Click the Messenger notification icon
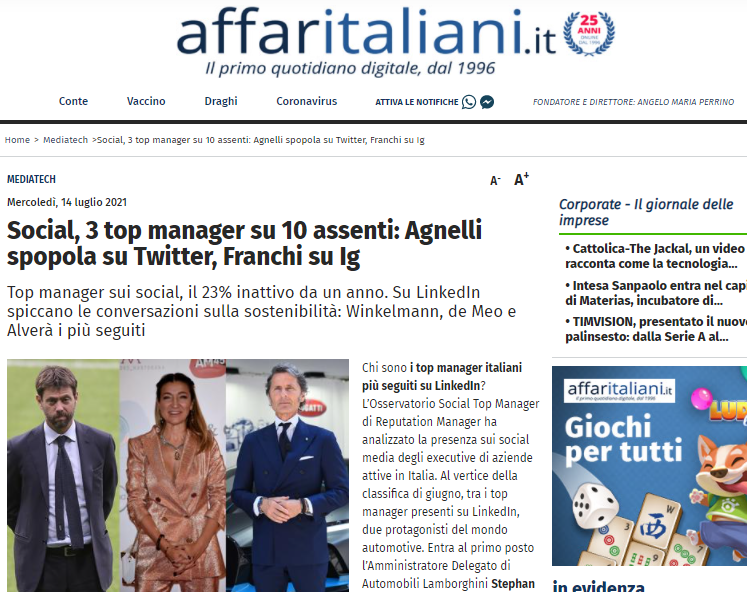The image size is (747, 592). click(487, 102)
